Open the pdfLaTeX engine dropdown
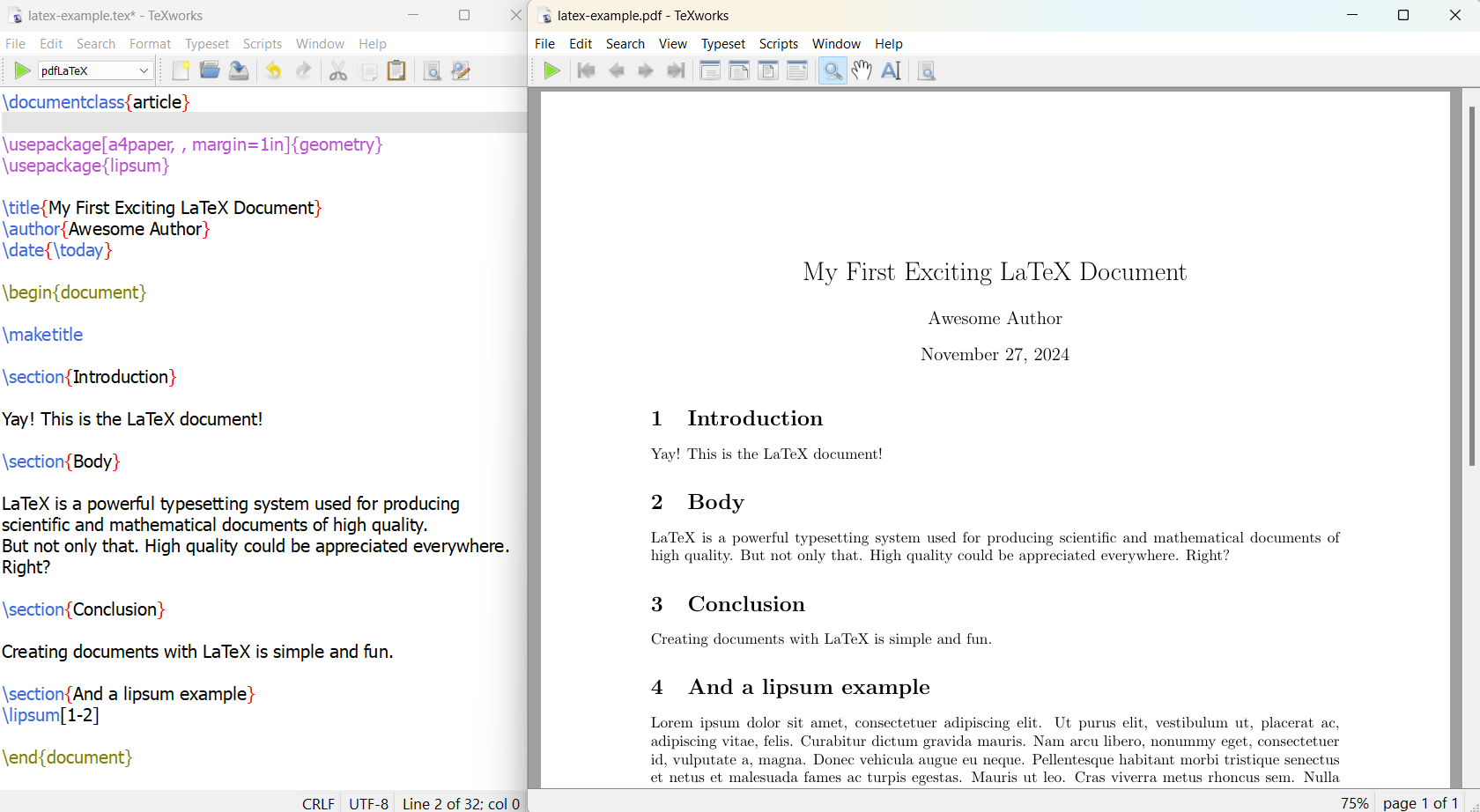 [143, 70]
